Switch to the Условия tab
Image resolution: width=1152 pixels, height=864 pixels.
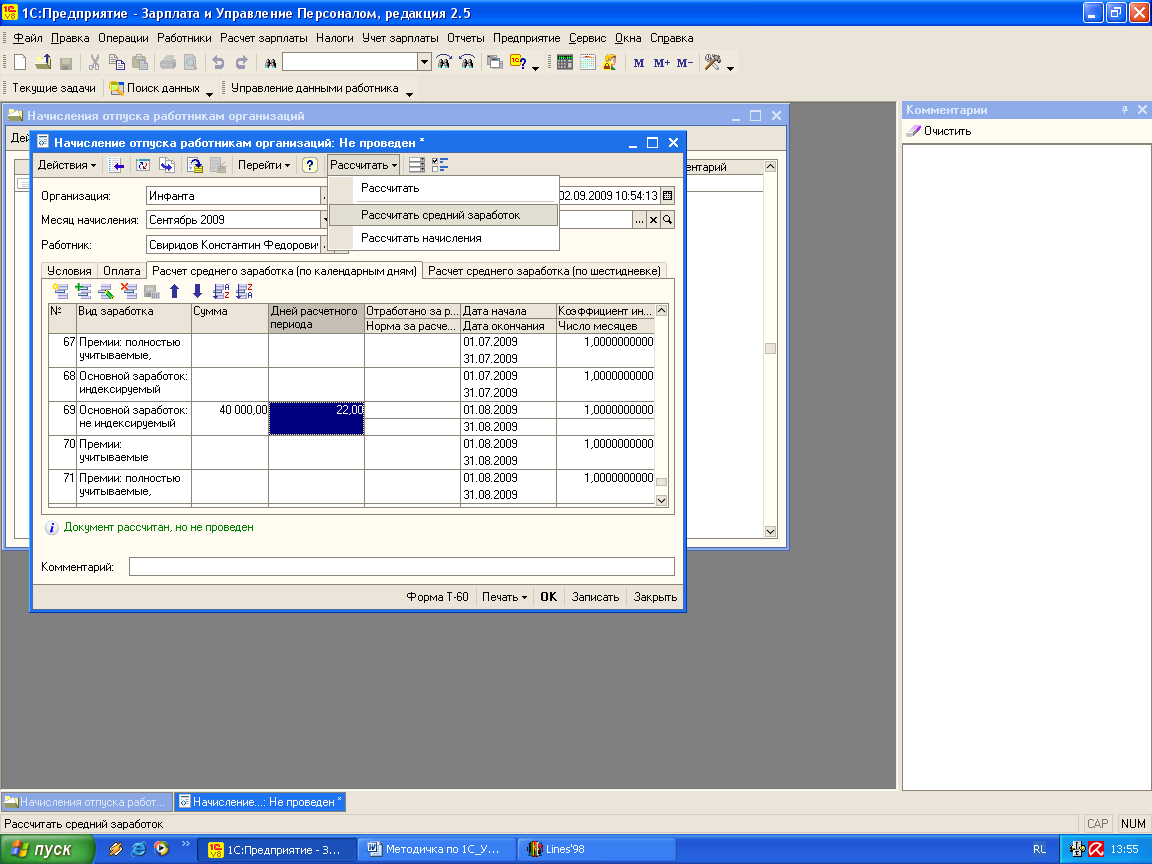click(69, 271)
